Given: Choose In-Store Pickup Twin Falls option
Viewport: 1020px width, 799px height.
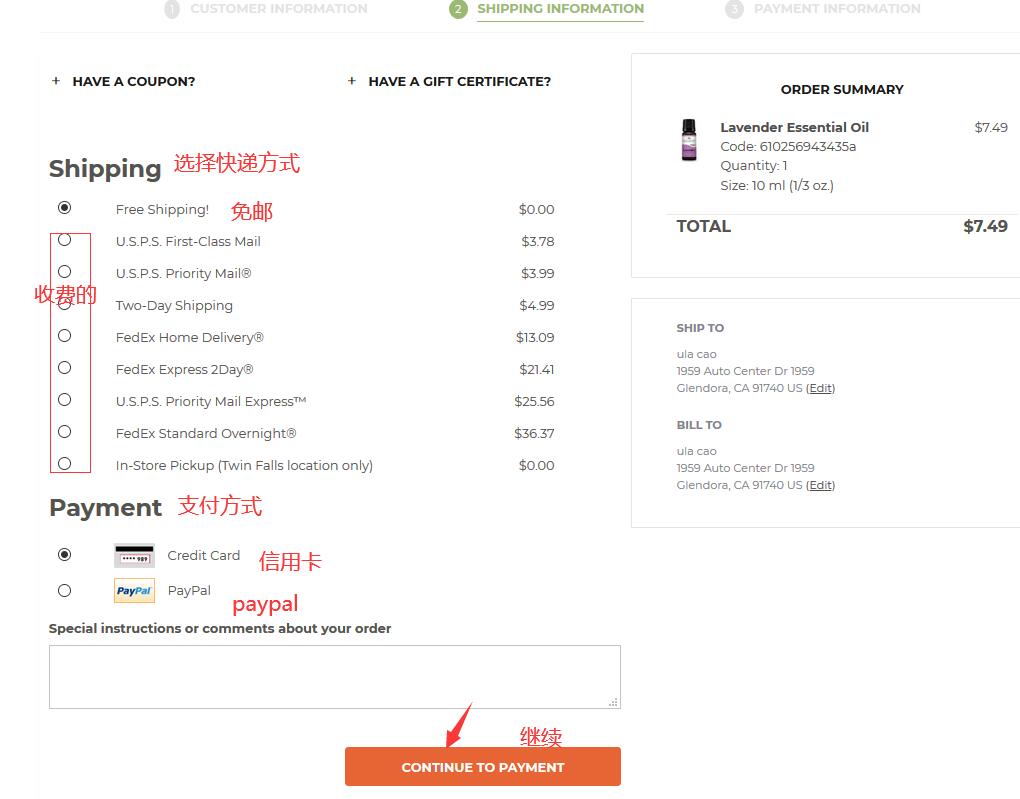Looking at the screenshot, I should [64, 463].
